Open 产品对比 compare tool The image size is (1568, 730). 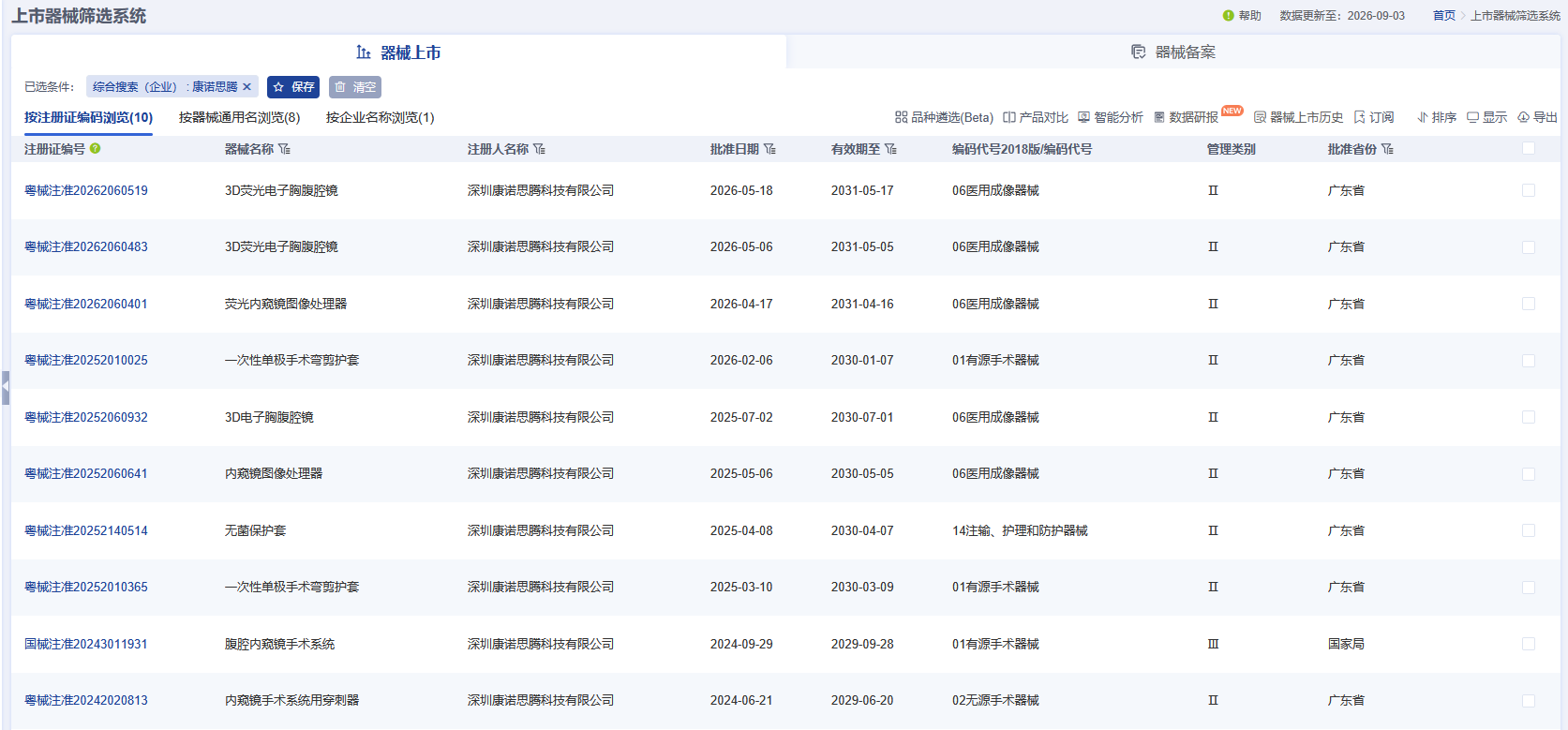point(1036,117)
